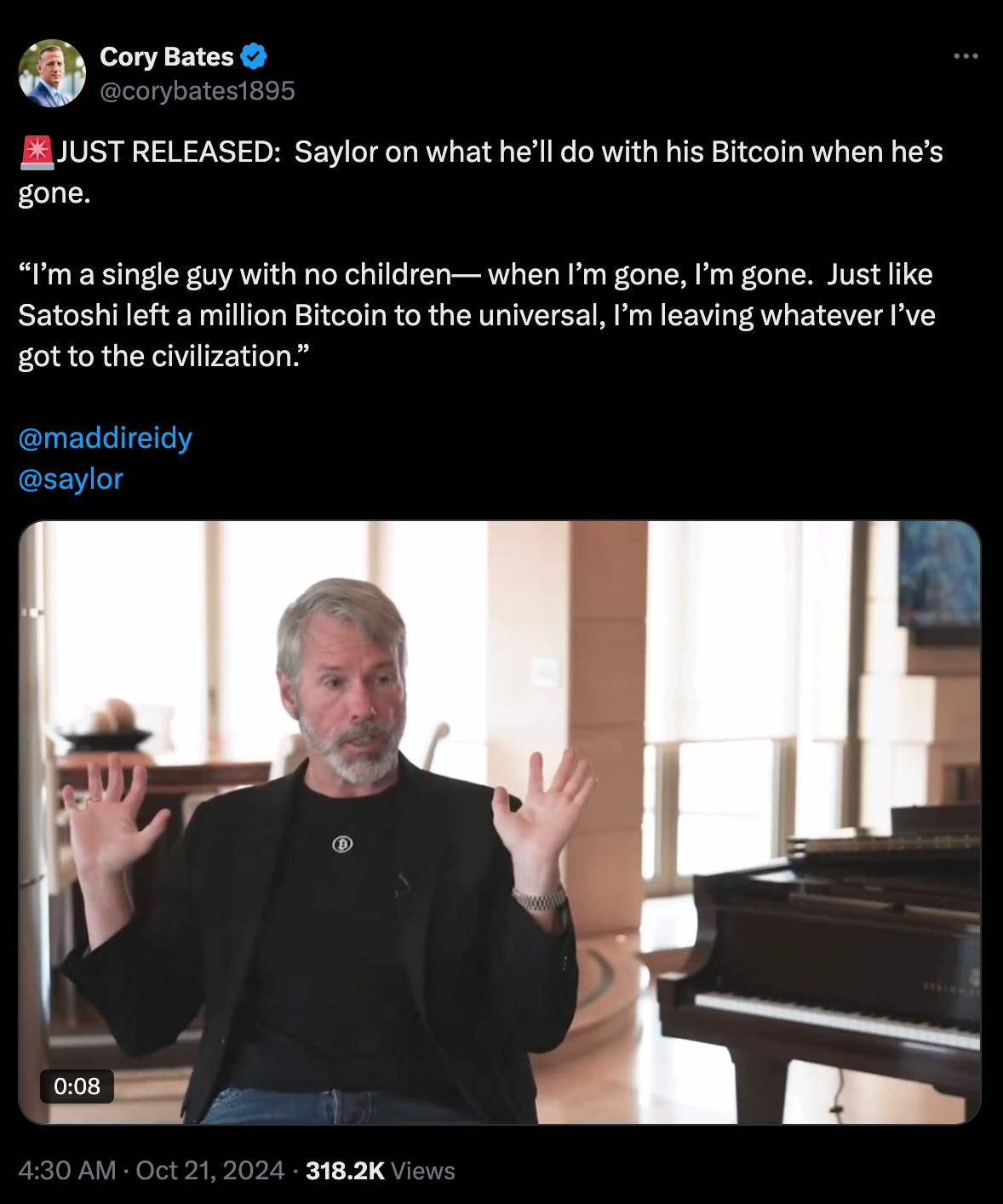The height and width of the screenshot is (1204, 1003).
Task: Open Cory Bates' profile avatar
Action: point(52,73)
